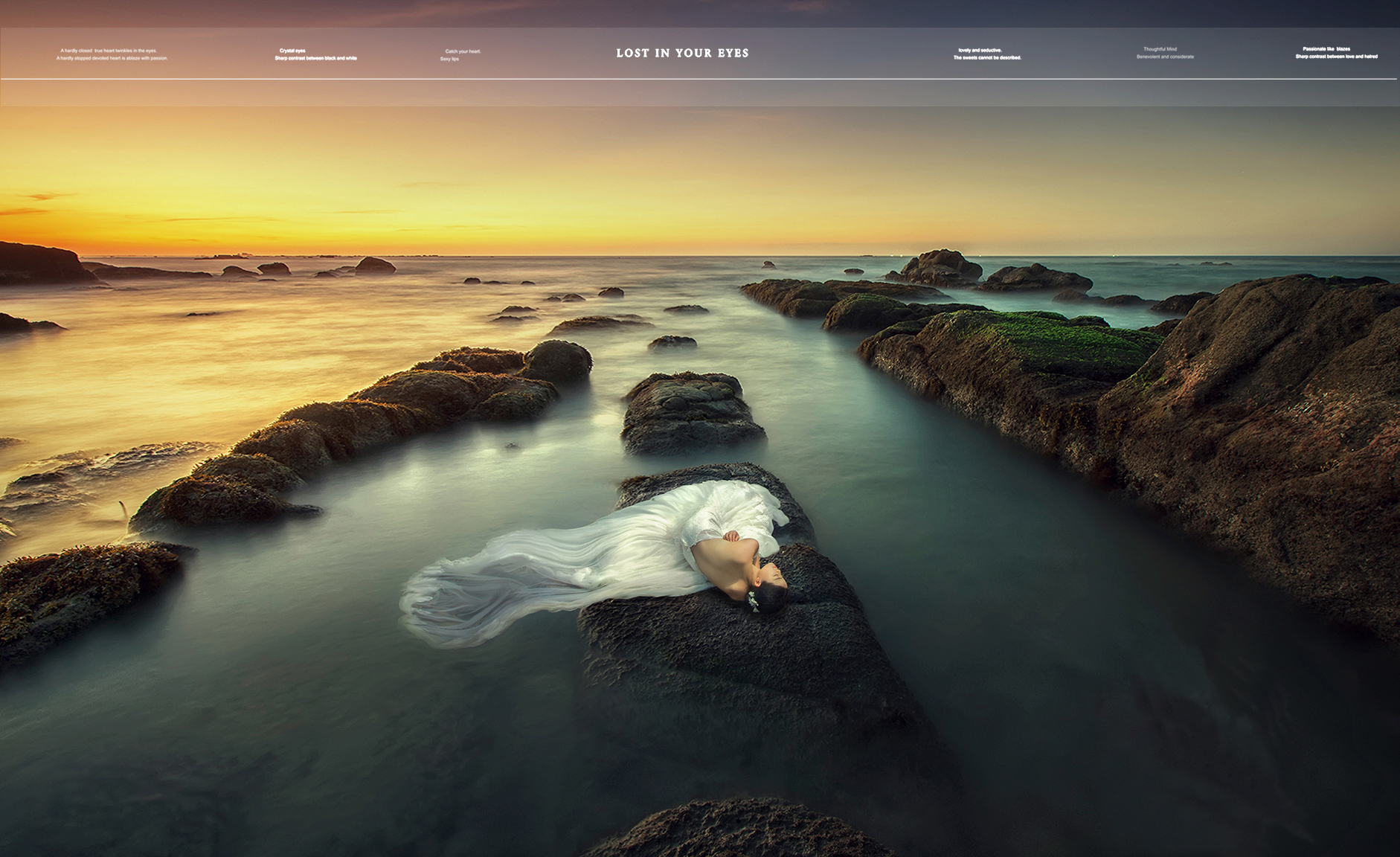Click the isolated rock directly above the bride
The height and width of the screenshot is (857, 1400).
click(x=688, y=413)
